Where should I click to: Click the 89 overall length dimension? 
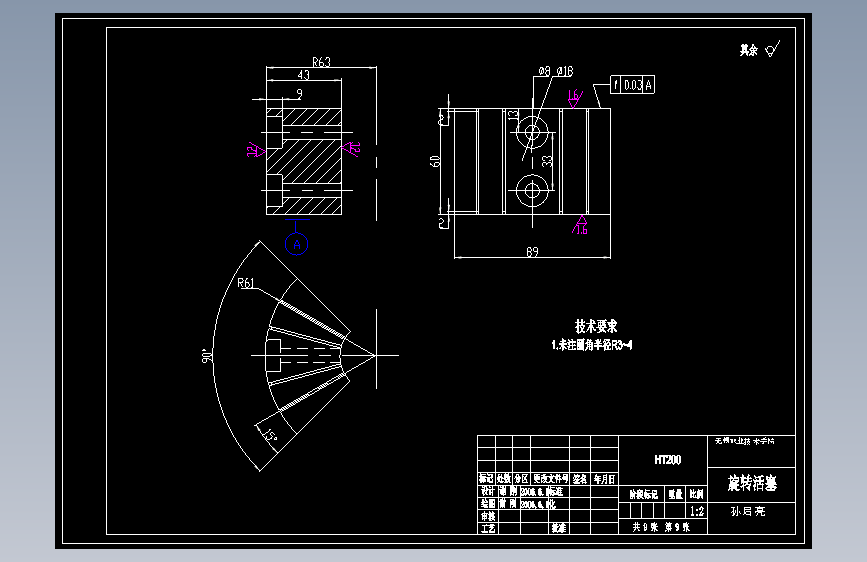tap(532, 252)
